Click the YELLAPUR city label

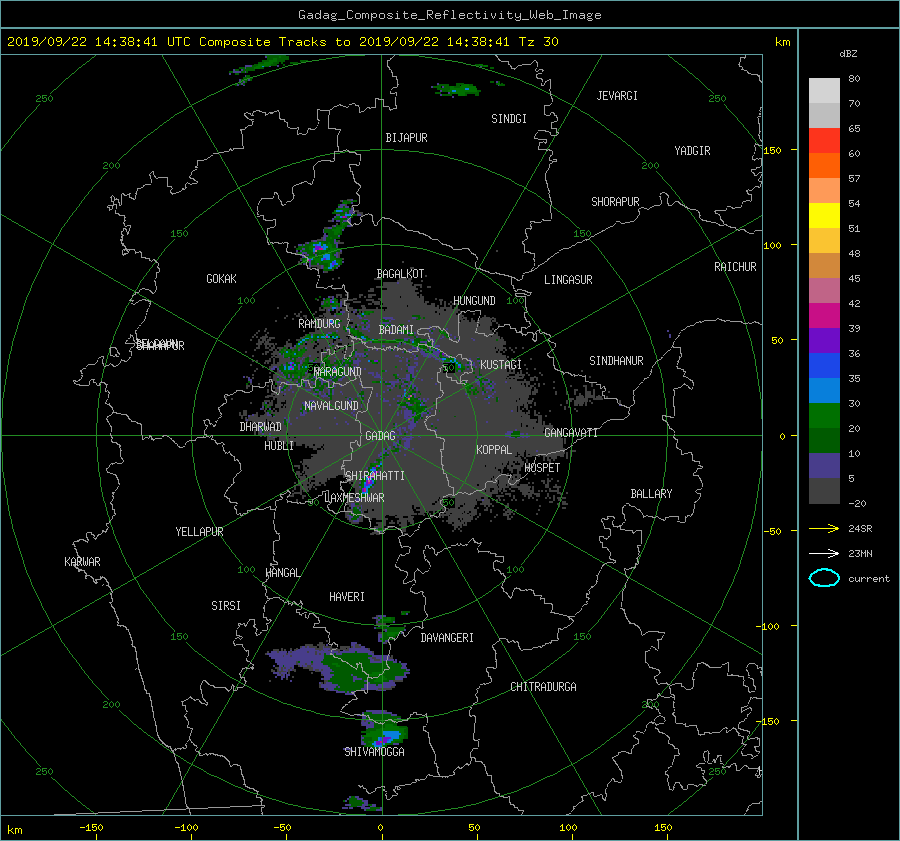click(x=200, y=532)
